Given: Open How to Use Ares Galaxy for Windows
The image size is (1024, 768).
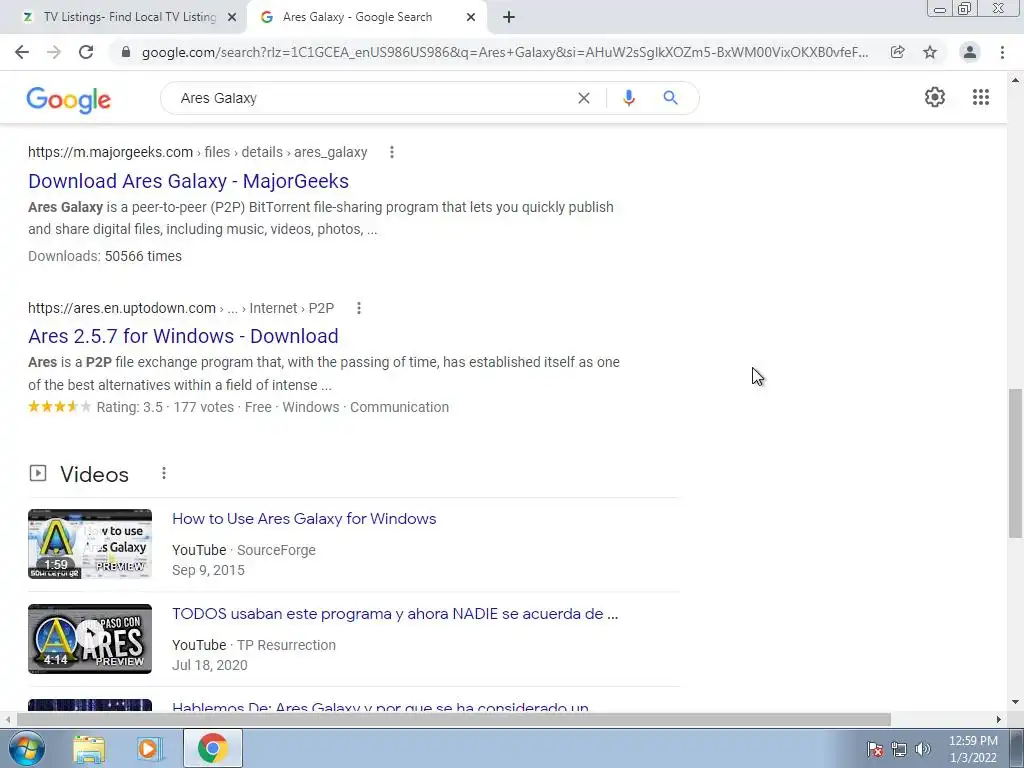Looking at the screenshot, I should (x=304, y=519).
